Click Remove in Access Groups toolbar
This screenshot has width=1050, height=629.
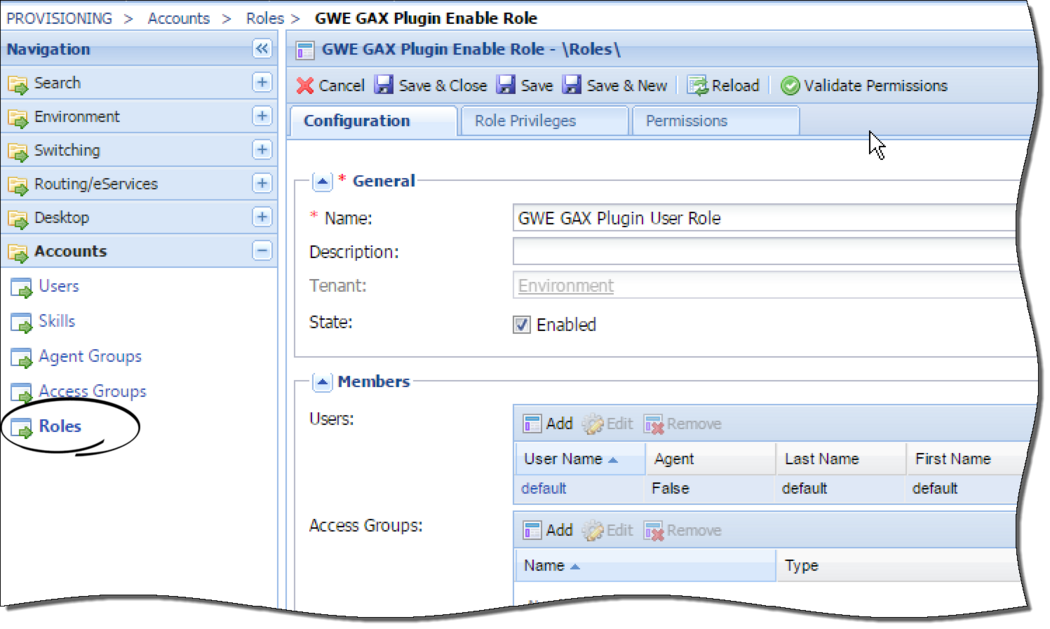[682, 531]
